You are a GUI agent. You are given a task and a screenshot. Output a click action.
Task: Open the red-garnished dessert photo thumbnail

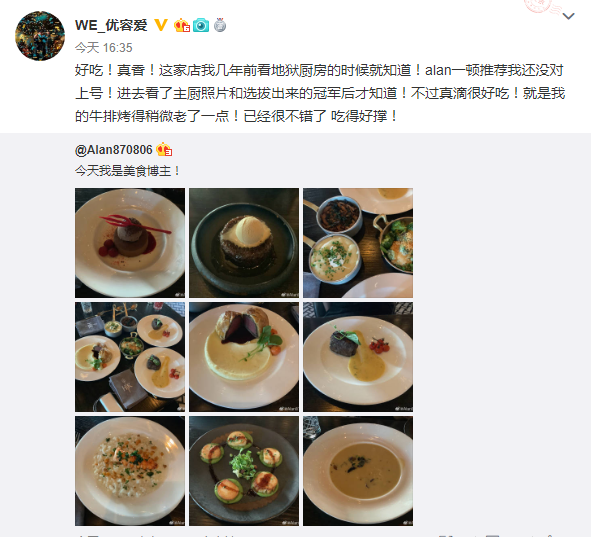130,243
